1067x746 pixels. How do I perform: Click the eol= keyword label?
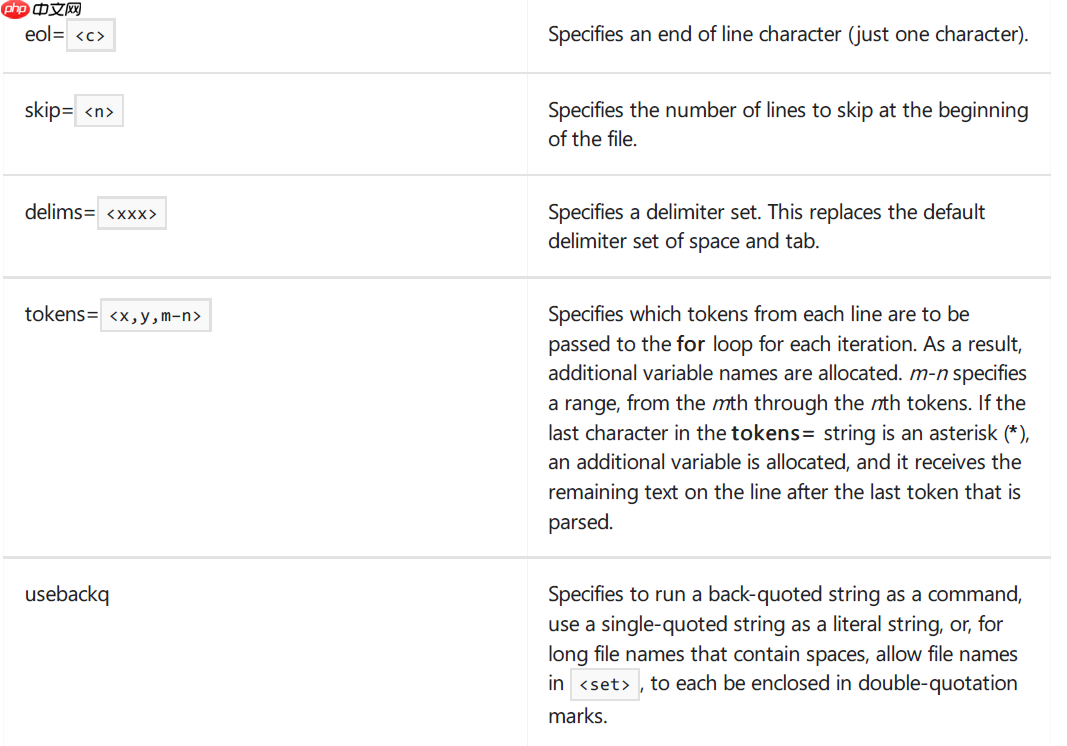coord(45,34)
